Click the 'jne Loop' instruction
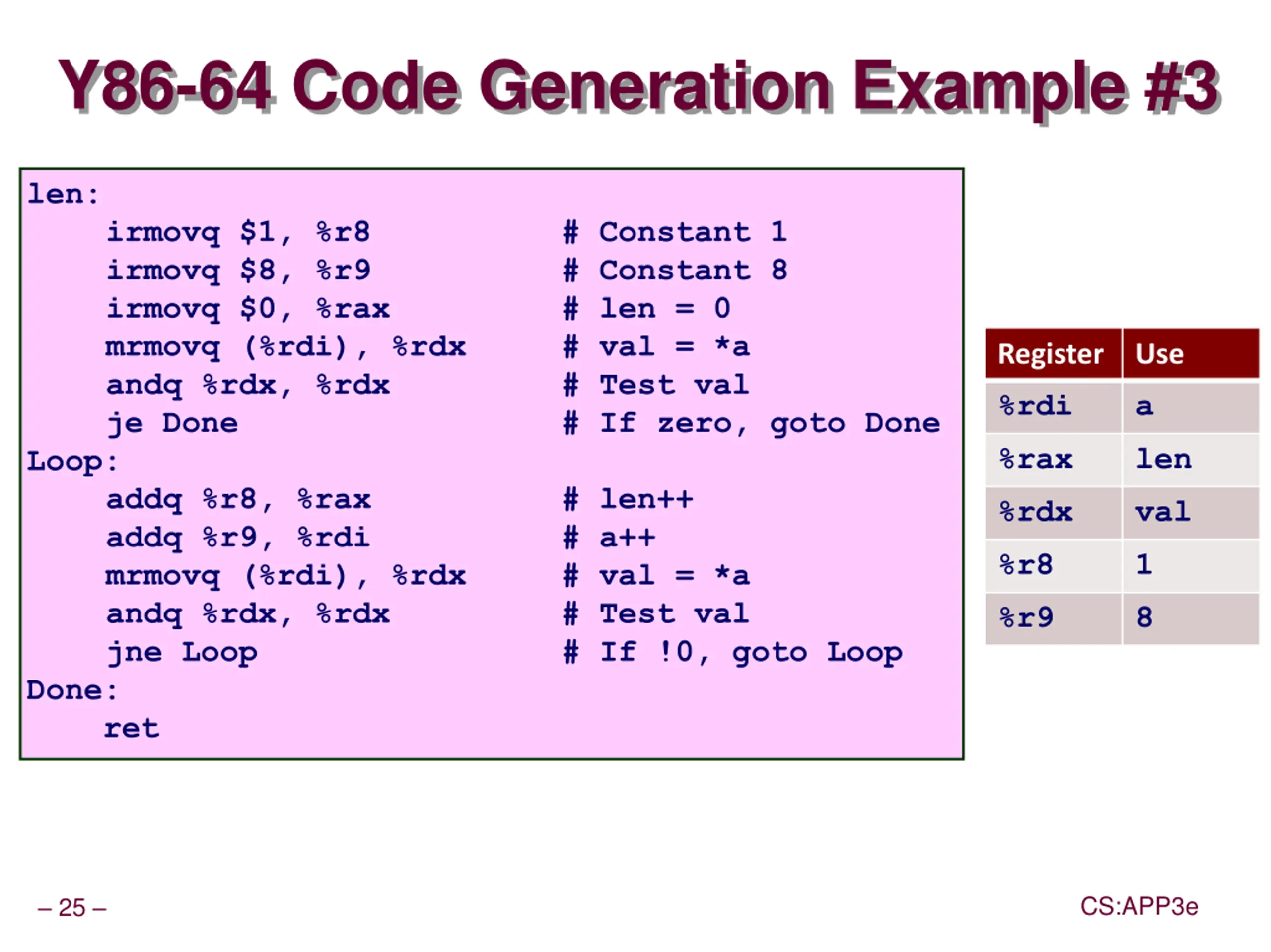This screenshot has width=1271, height=952. pos(182,653)
